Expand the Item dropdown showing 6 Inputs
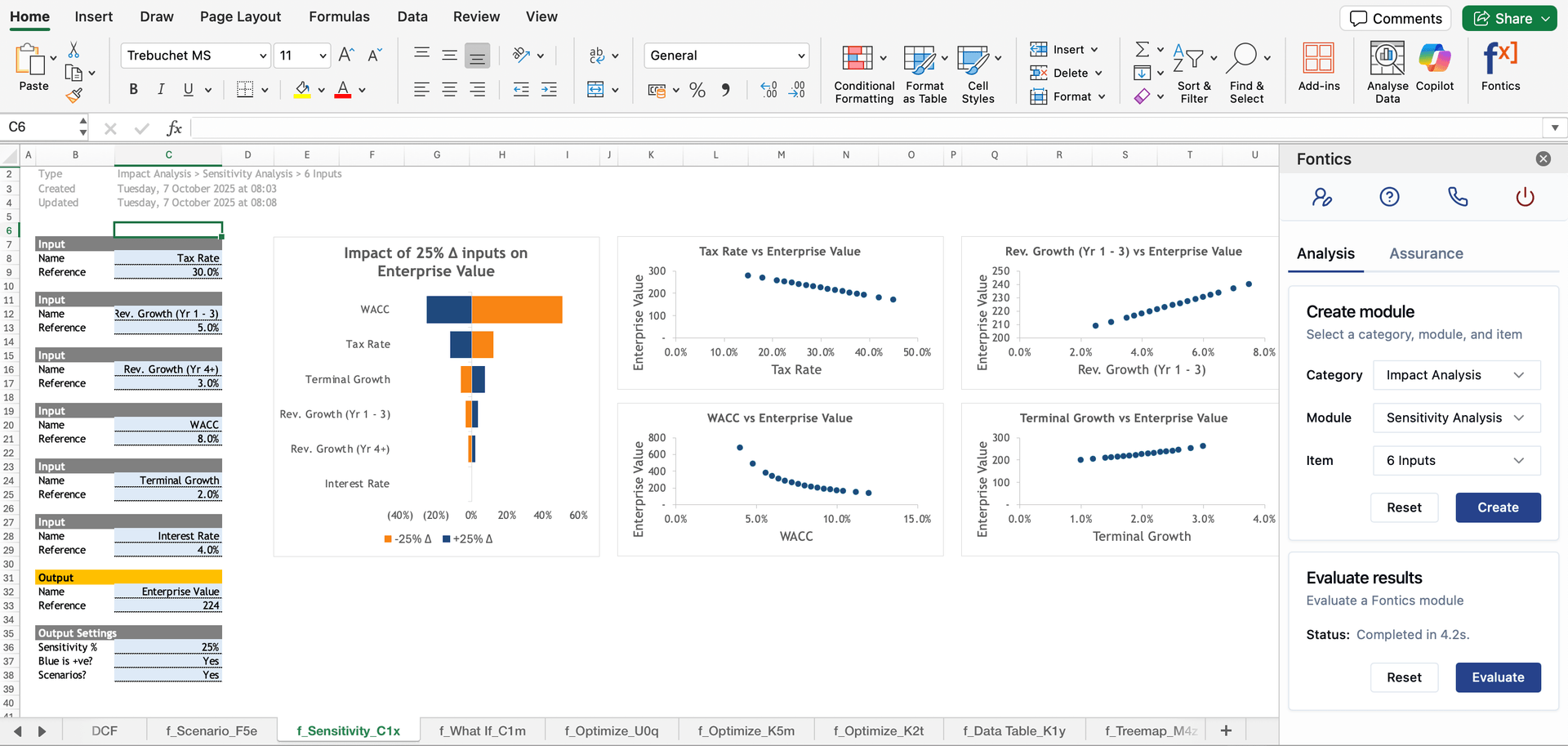 coord(1456,460)
